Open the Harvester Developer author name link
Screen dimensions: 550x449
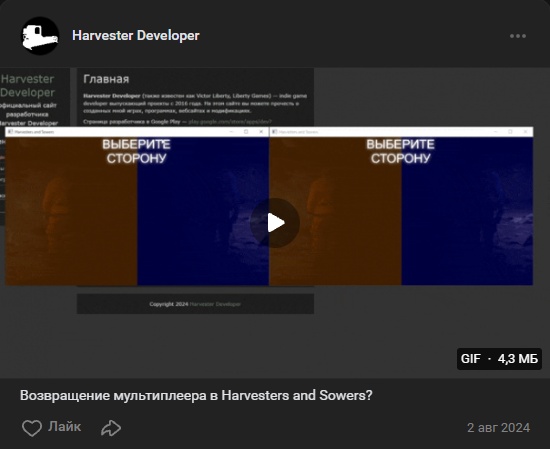pyautogui.click(x=136, y=35)
